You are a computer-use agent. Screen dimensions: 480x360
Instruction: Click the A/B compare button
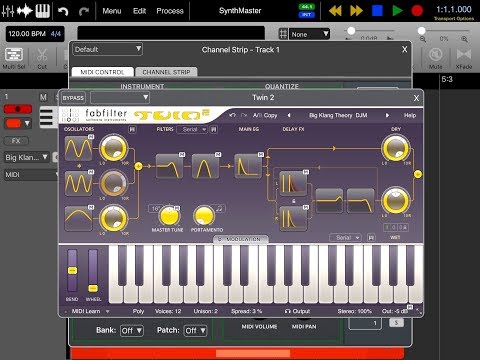(x=257, y=115)
